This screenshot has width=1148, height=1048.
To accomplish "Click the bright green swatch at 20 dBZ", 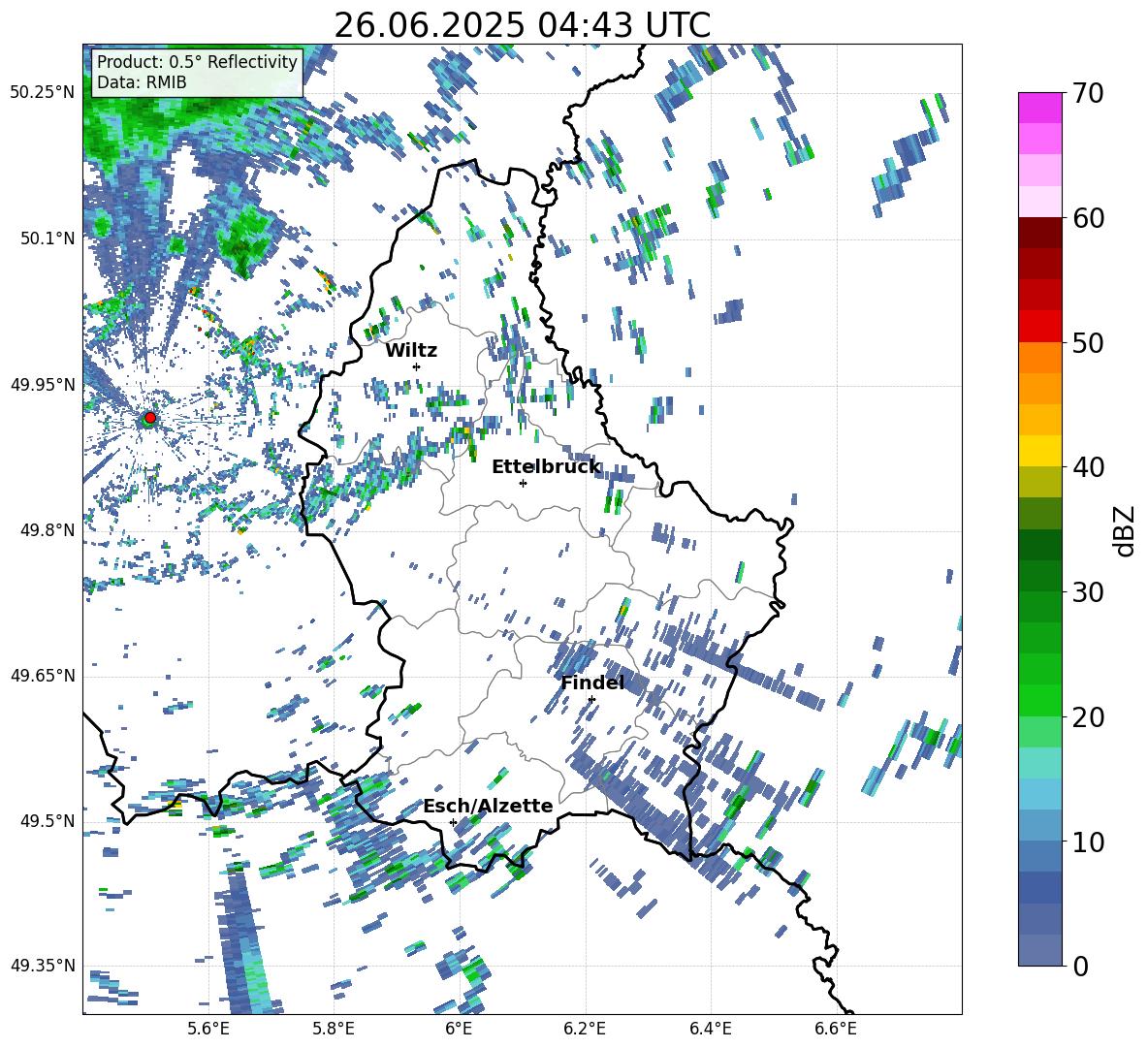I will pos(1039,701).
